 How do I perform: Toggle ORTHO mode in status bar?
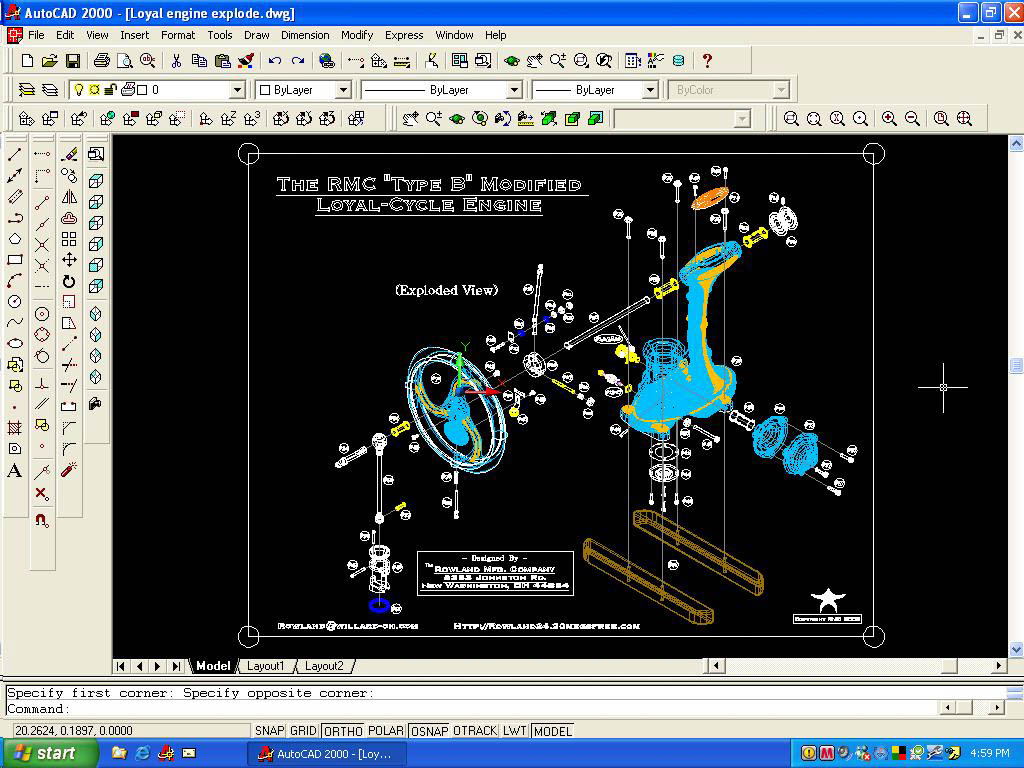coord(343,731)
